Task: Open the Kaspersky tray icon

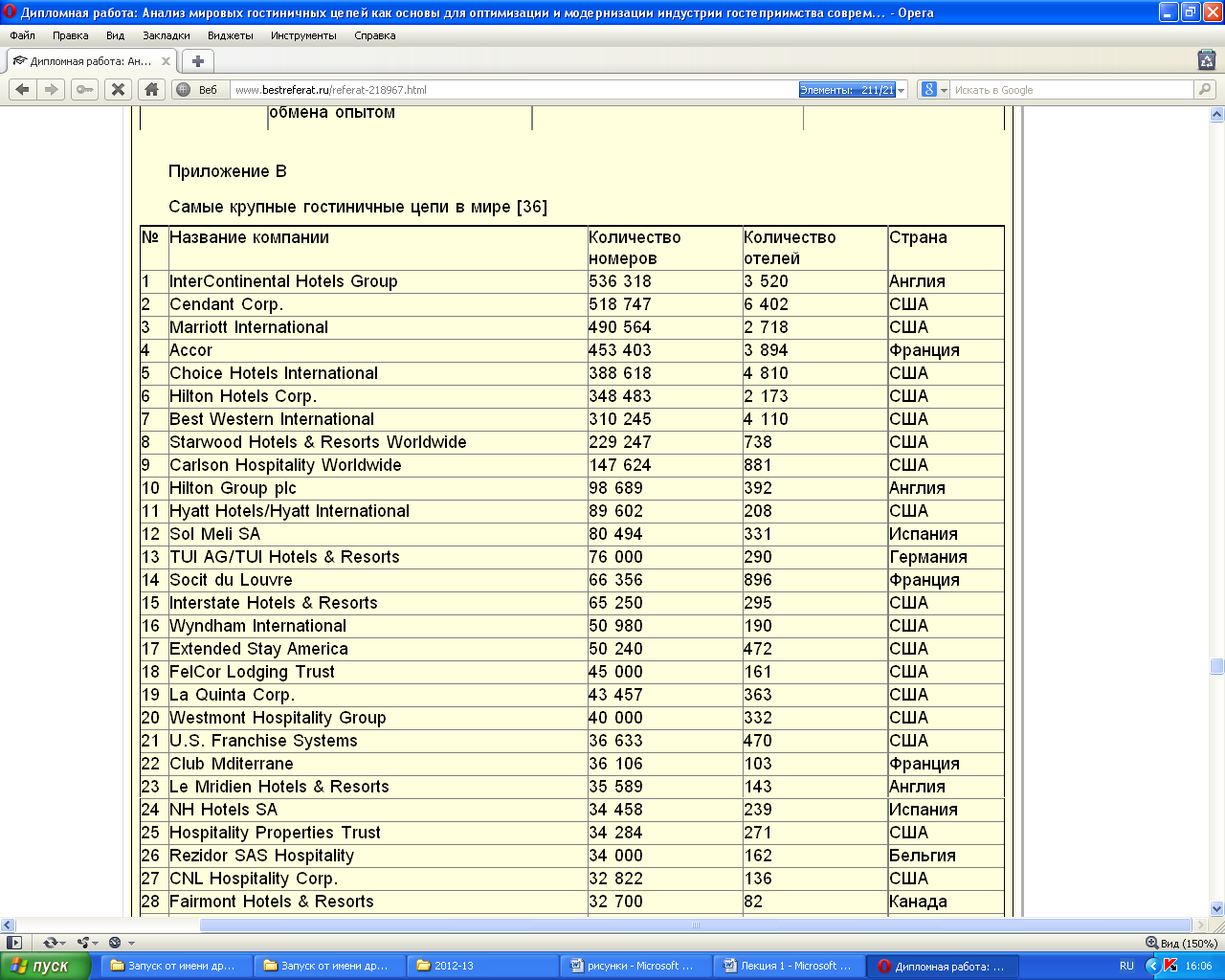Action: (x=1170, y=966)
